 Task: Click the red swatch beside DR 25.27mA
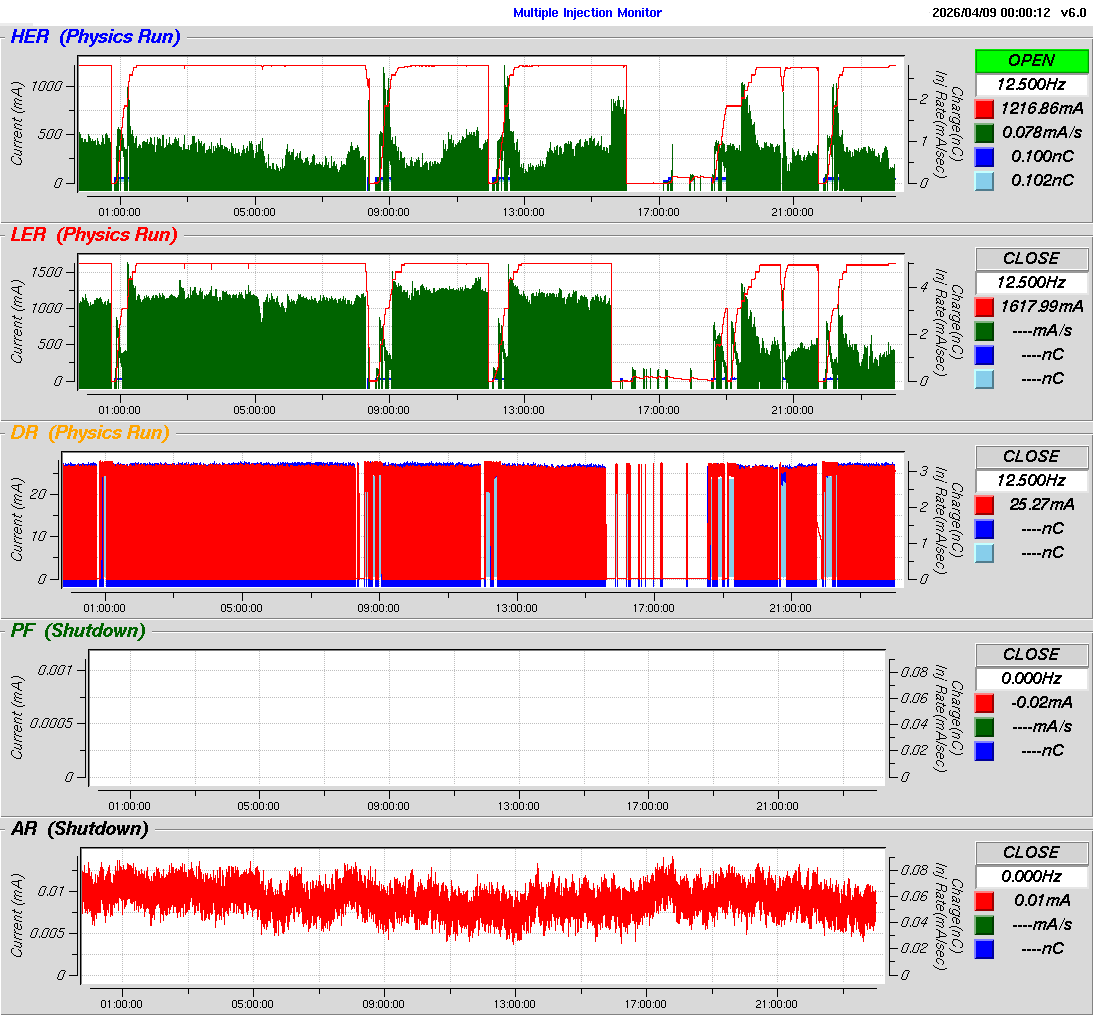coord(985,504)
